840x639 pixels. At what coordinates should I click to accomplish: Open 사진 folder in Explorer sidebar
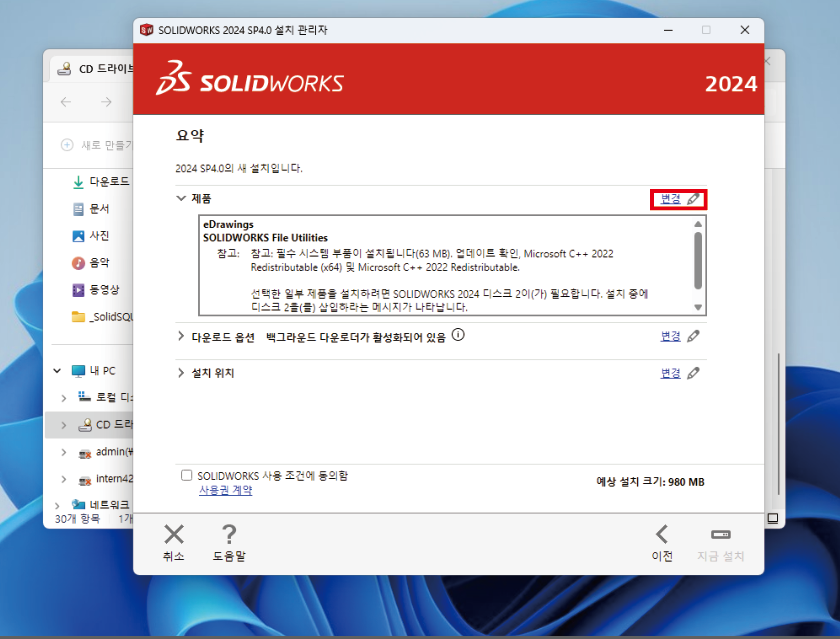click(91, 236)
